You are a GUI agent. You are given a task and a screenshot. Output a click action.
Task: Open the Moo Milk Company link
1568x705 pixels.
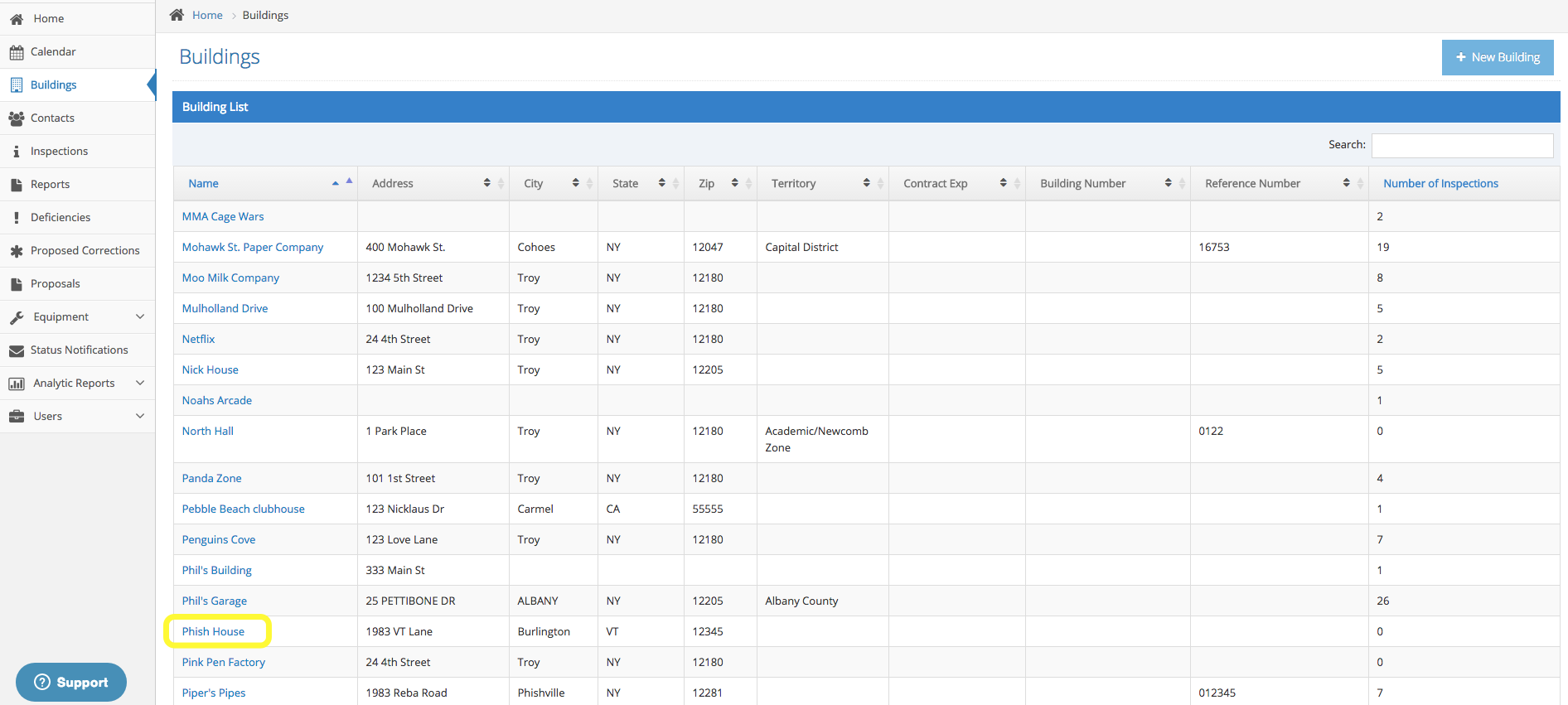[x=230, y=278]
